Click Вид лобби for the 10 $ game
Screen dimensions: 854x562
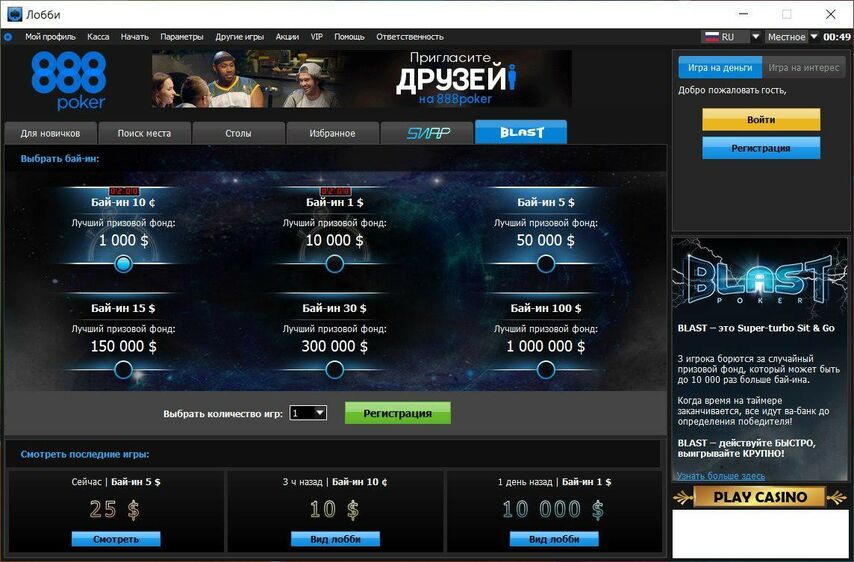coord(336,539)
